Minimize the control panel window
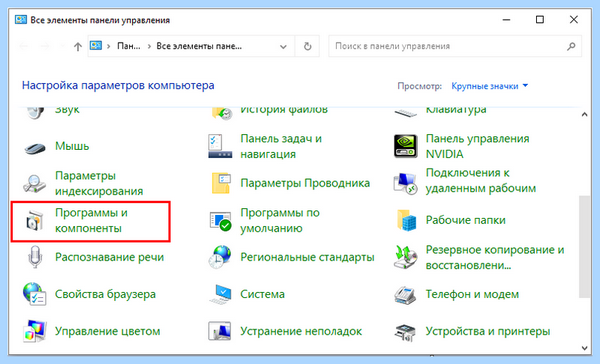600x364 pixels. 506,20
